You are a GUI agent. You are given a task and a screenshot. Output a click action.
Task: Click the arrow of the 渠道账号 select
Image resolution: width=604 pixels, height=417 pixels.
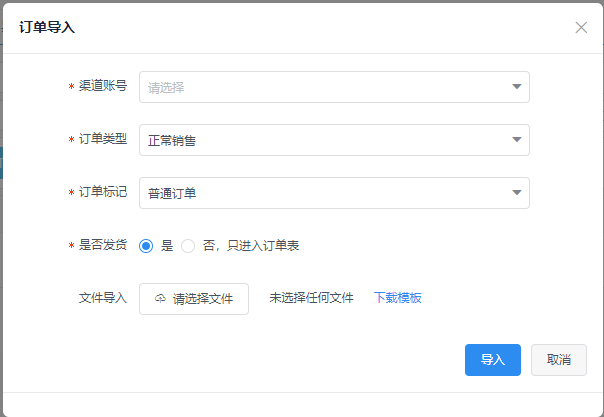tap(517, 87)
